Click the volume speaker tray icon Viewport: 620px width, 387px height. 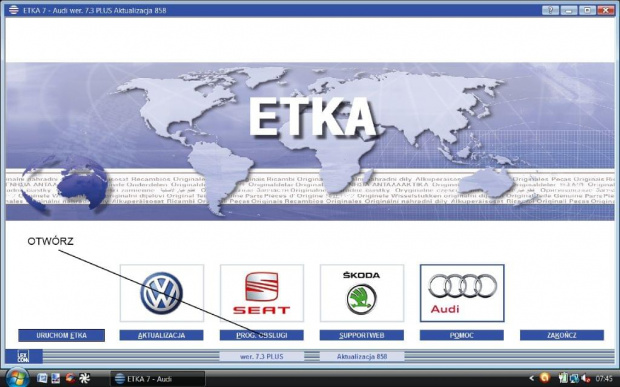(585, 378)
